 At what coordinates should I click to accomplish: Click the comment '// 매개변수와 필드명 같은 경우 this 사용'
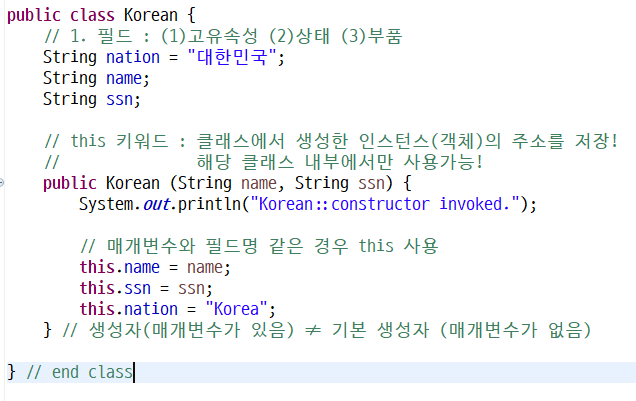[x=259, y=246]
